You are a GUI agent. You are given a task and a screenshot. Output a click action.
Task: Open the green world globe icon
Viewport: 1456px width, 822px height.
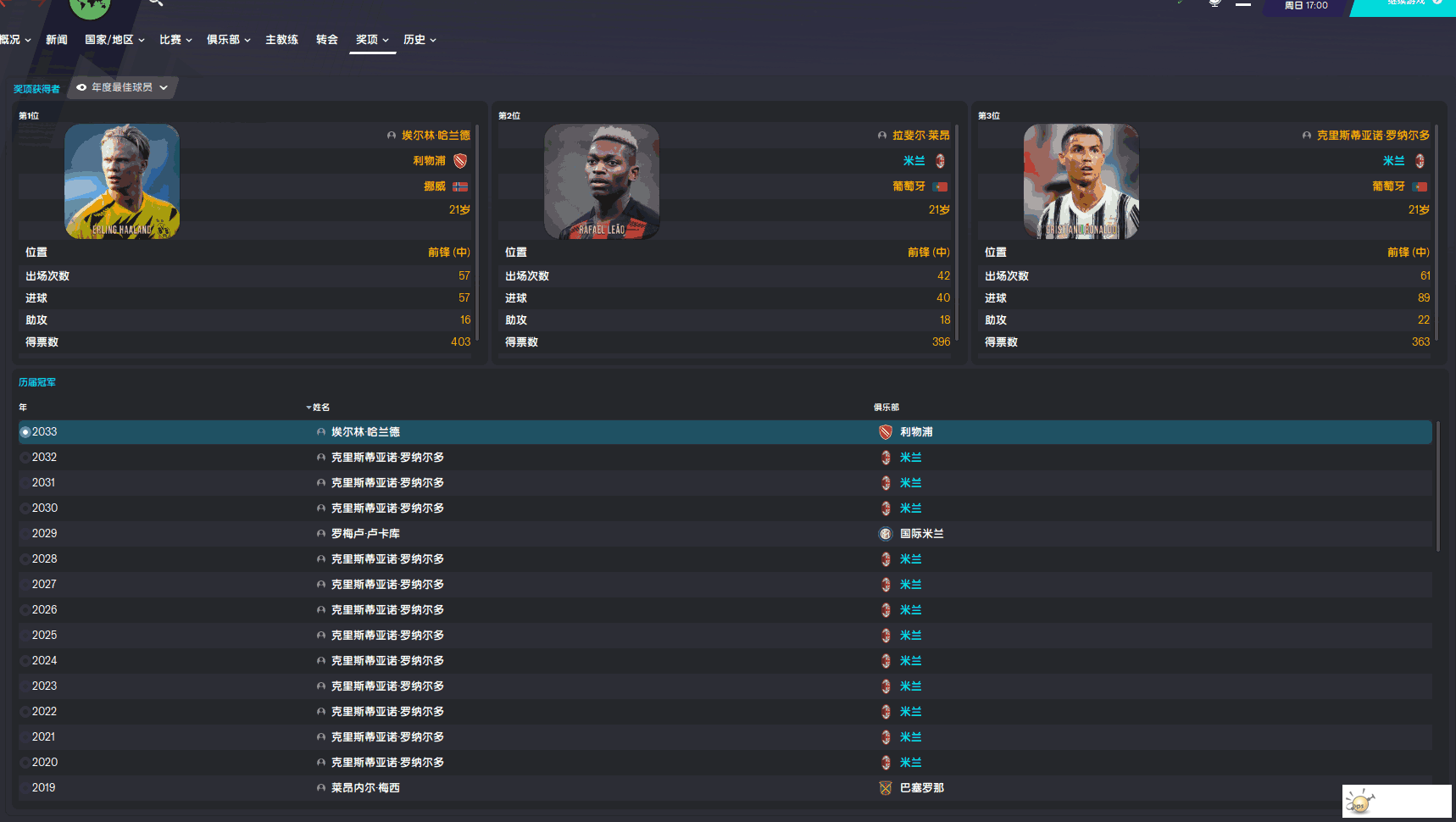(90, 7)
